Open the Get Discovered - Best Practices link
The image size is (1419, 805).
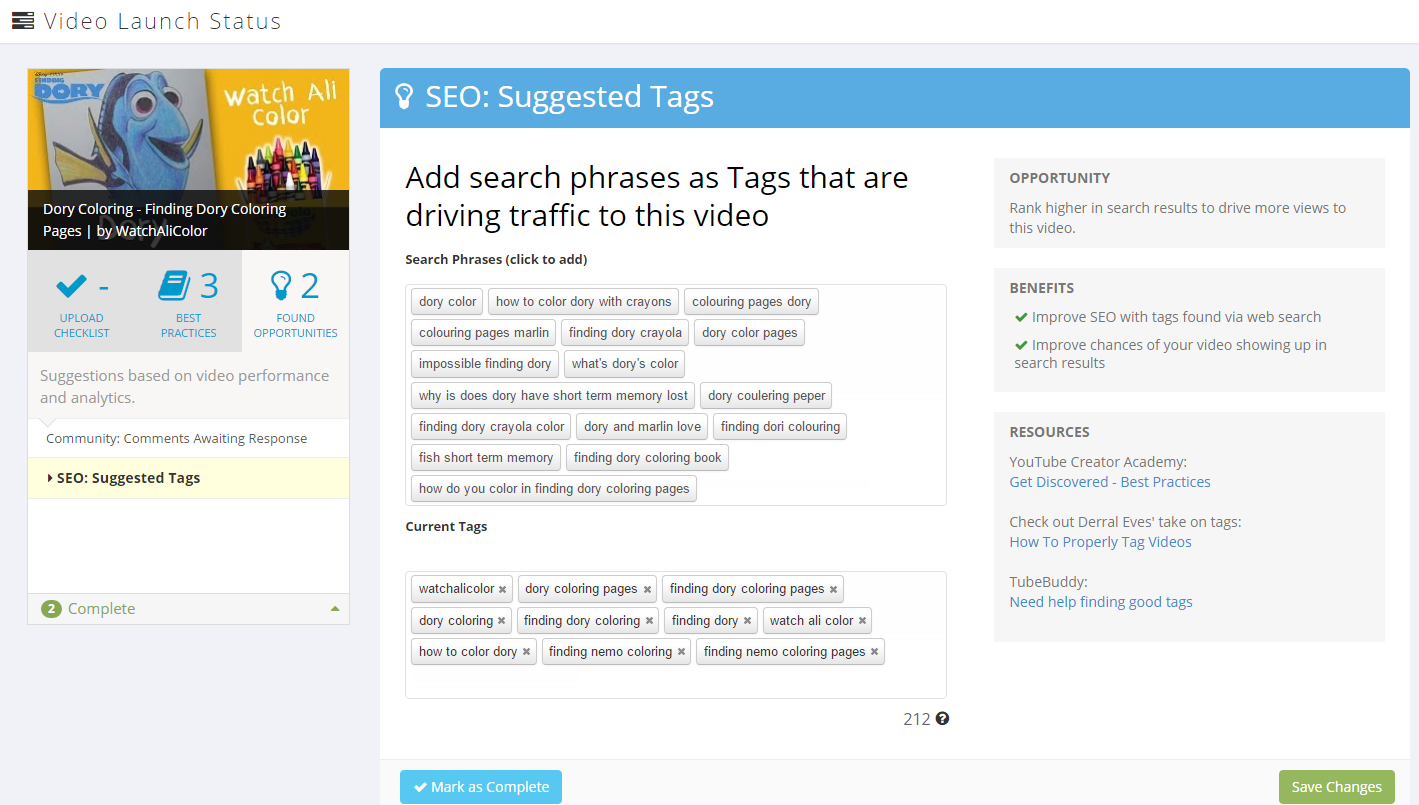(x=1110, y=482)
